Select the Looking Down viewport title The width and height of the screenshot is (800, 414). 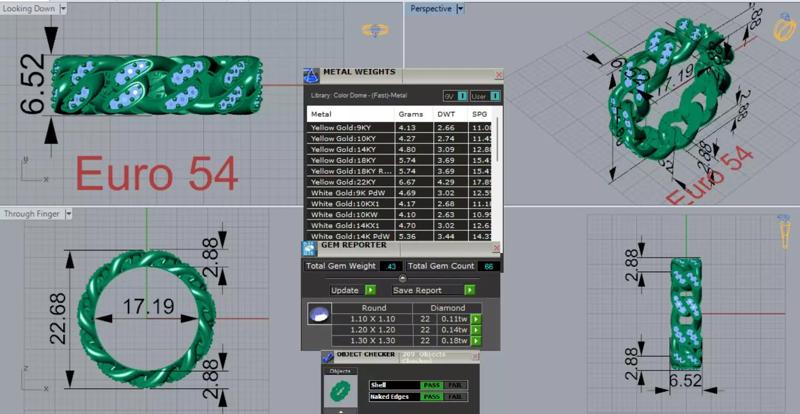30,9
